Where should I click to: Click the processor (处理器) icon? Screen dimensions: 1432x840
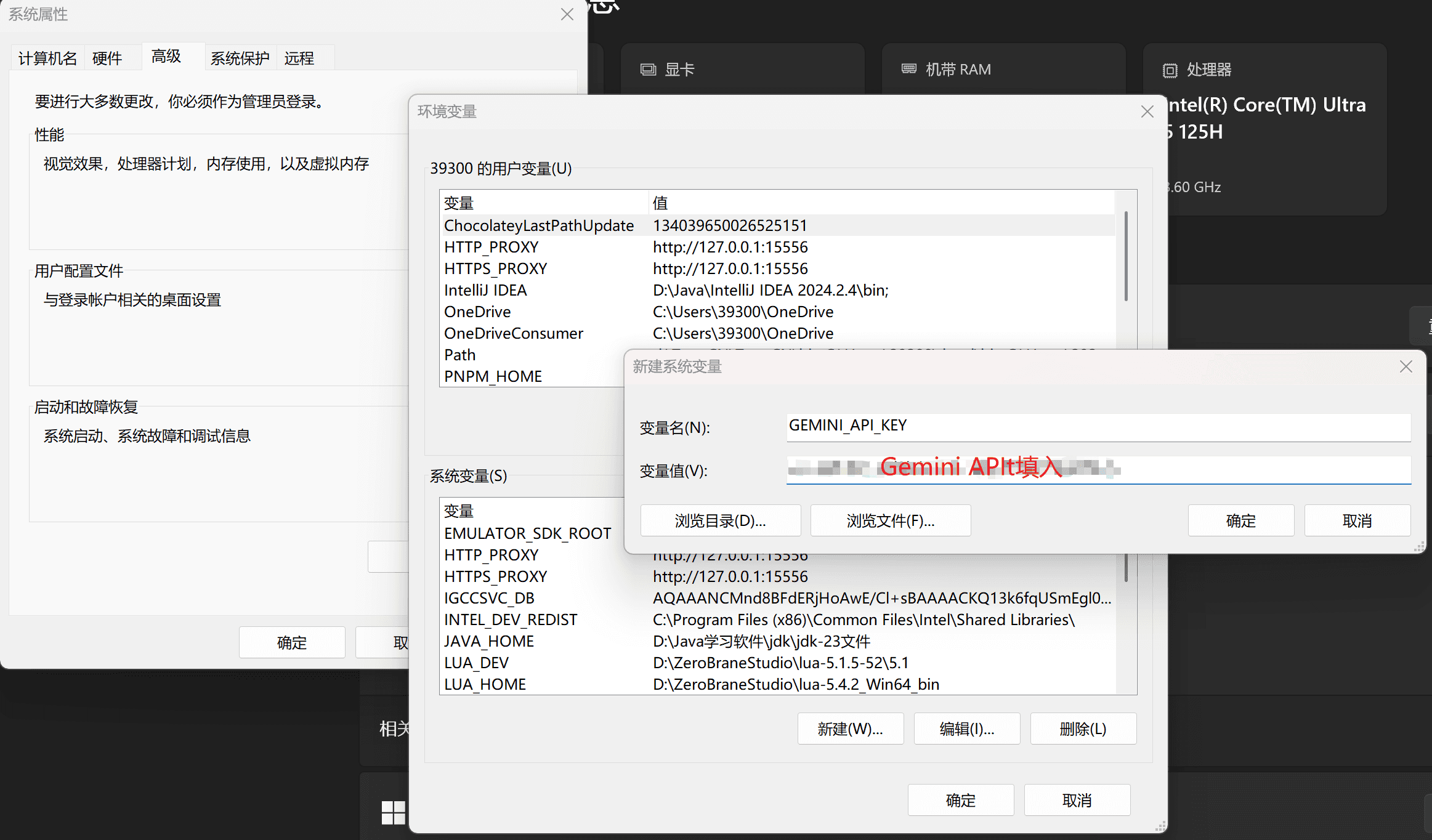[x=1170, y=70]
